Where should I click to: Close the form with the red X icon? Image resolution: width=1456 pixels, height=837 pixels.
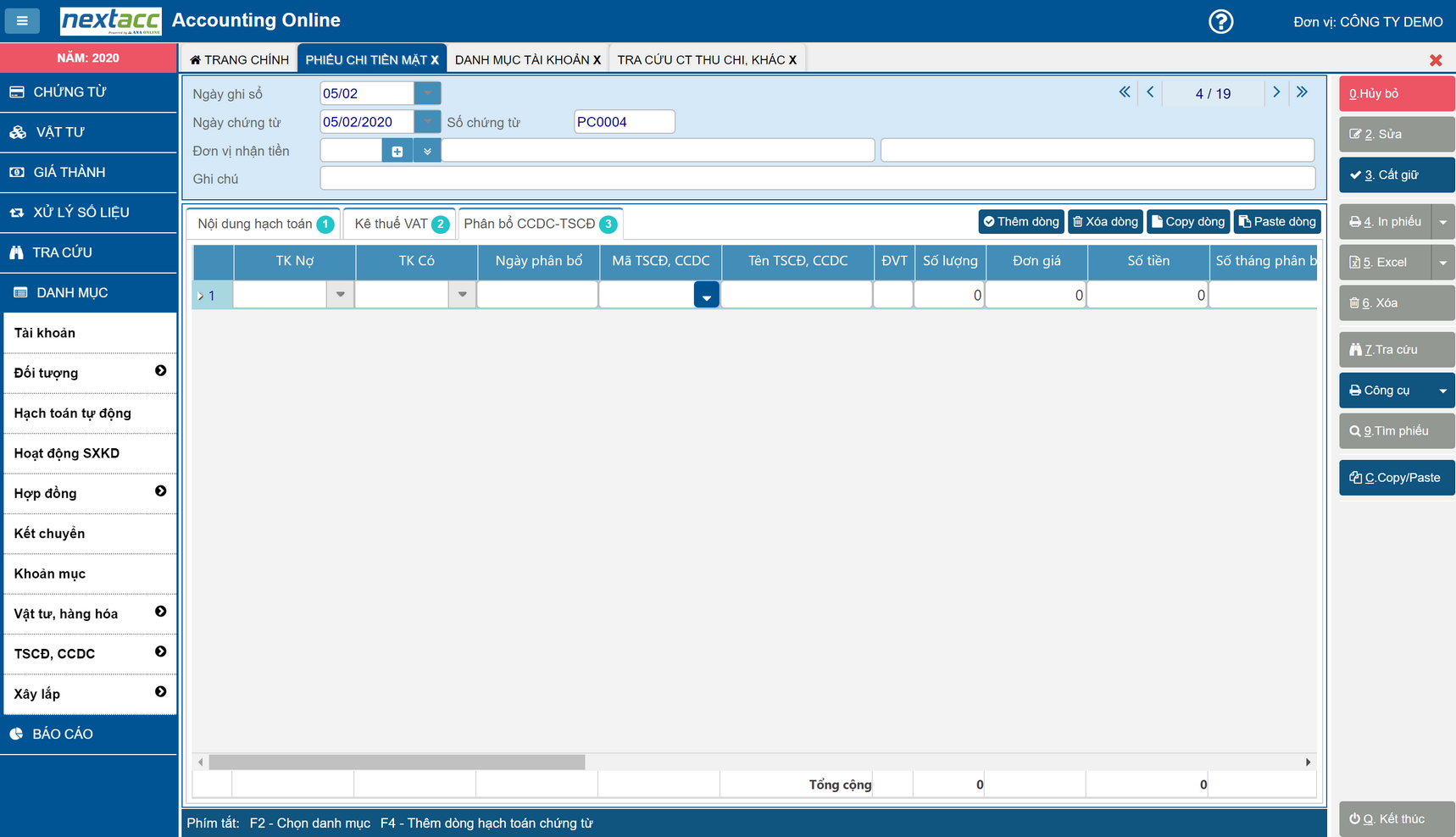click(x=1435, y=60)
